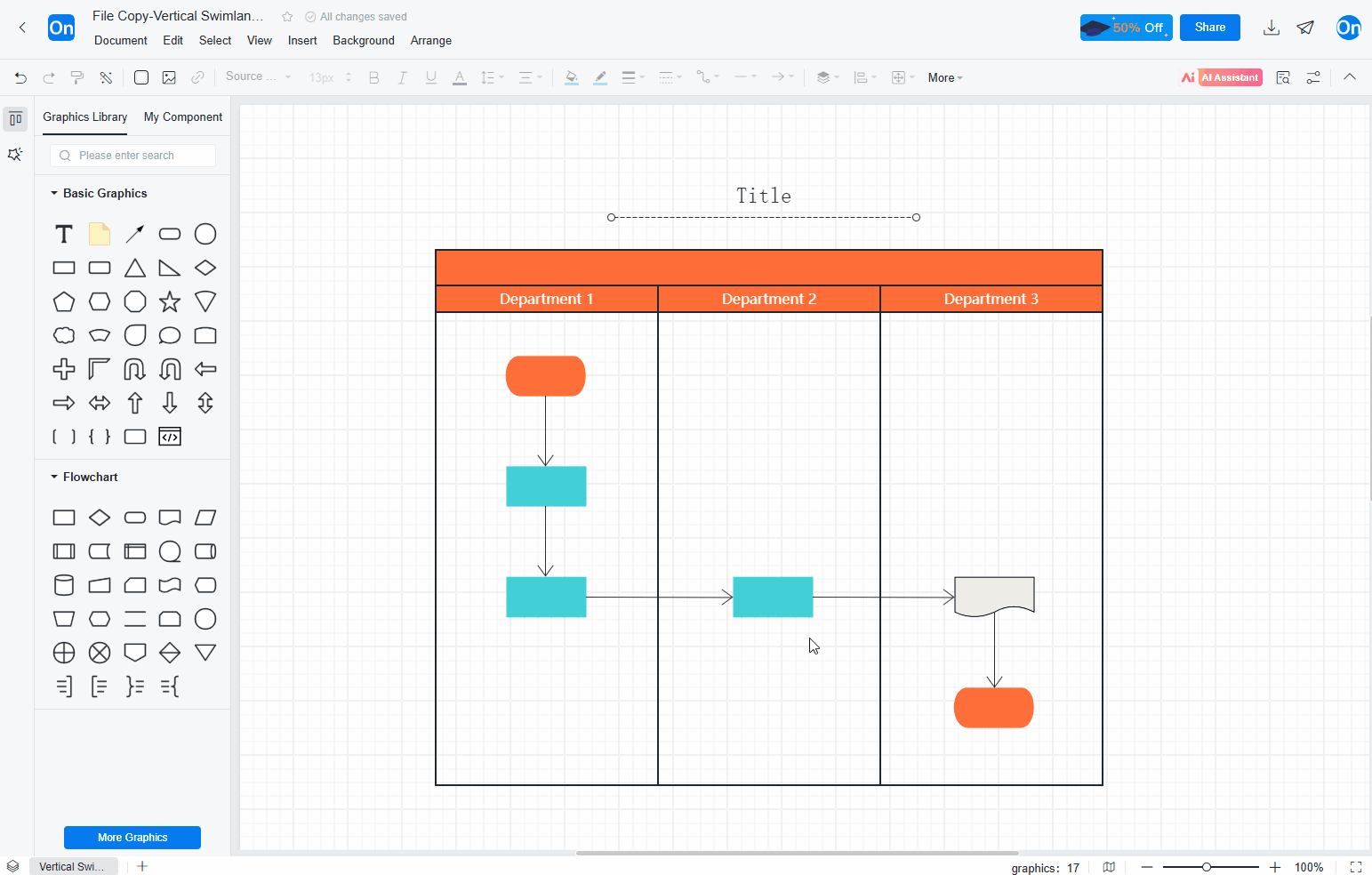
Task: Collapse the Basic Graphics section
Action: (x=54, y=193)
